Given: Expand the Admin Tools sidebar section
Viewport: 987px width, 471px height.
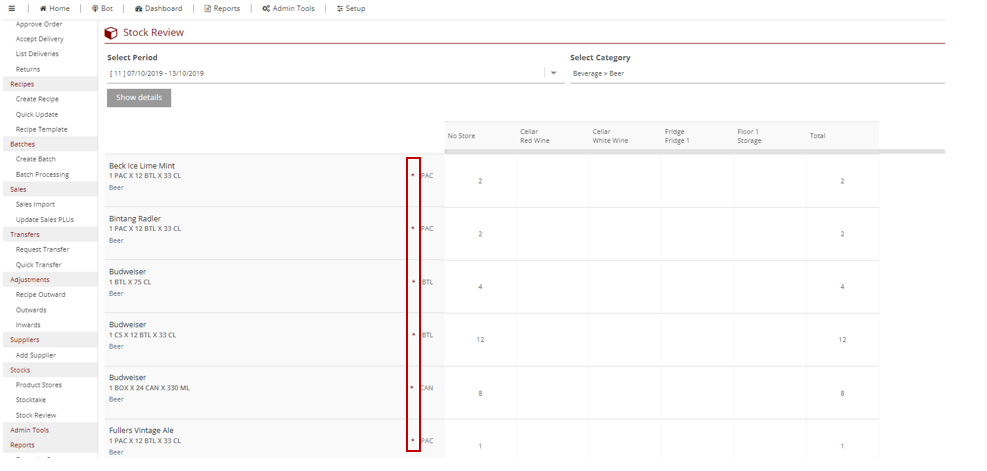Looking at the screenshot, I should tap(29, 430).
